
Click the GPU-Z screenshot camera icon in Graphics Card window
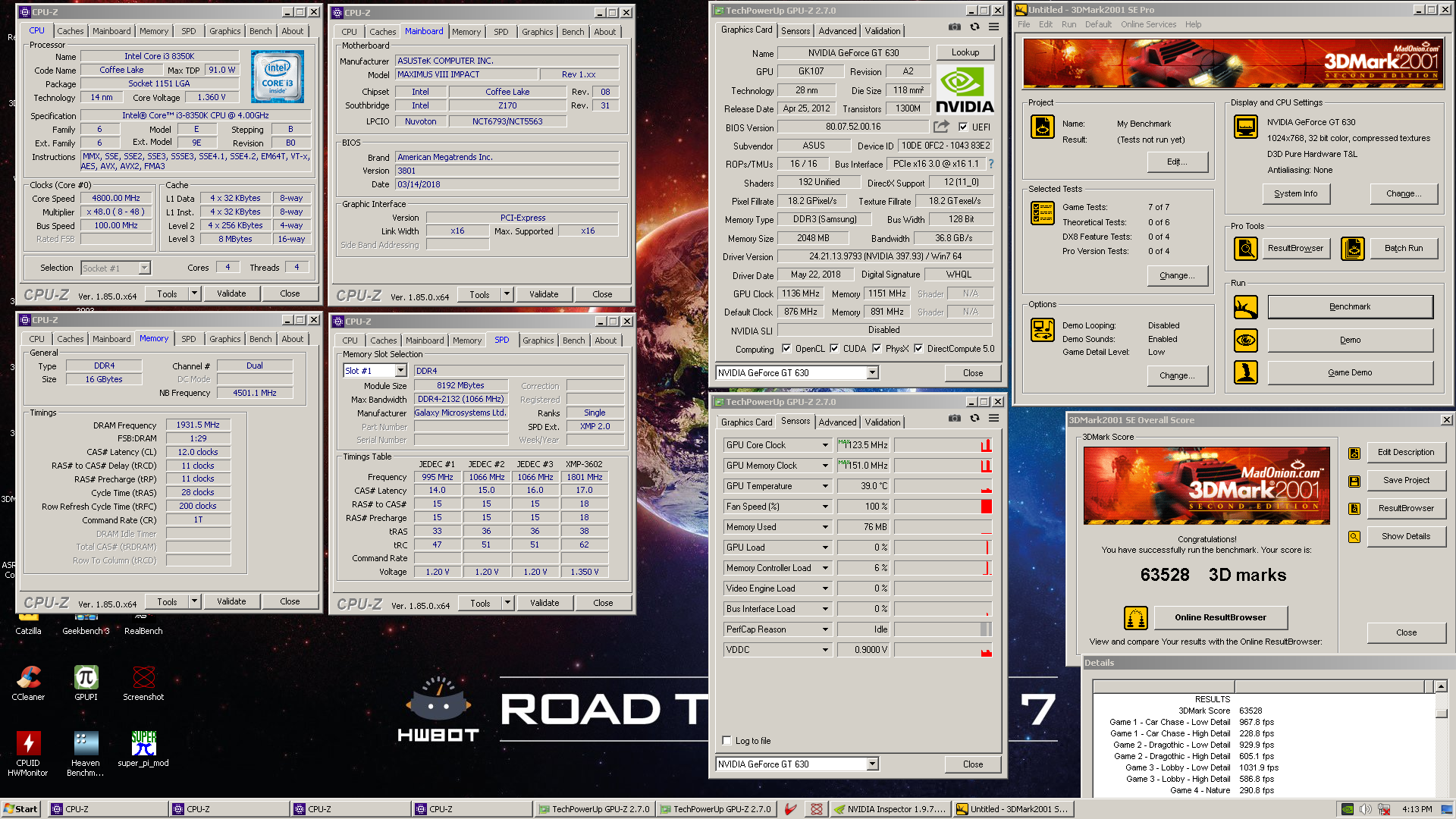955,27
